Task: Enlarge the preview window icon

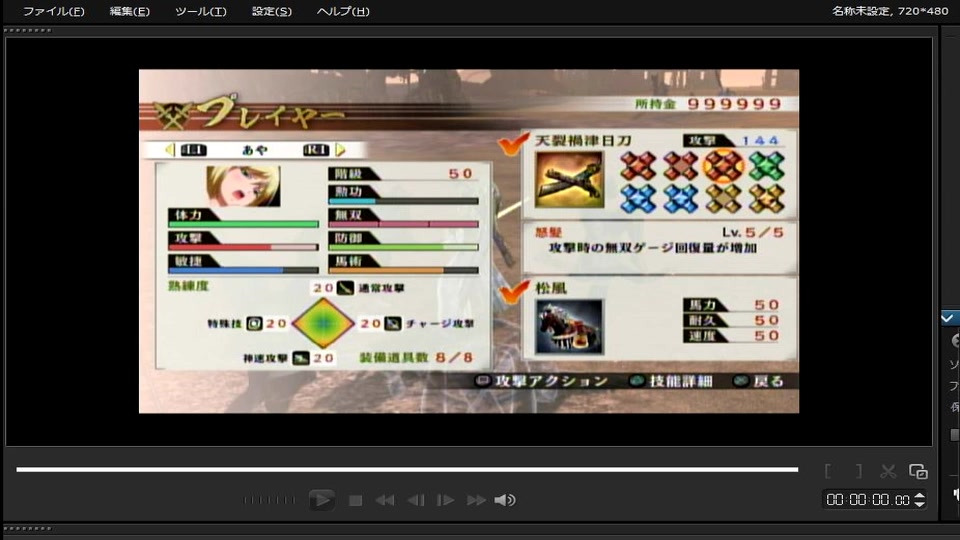Action: point(918,471)
